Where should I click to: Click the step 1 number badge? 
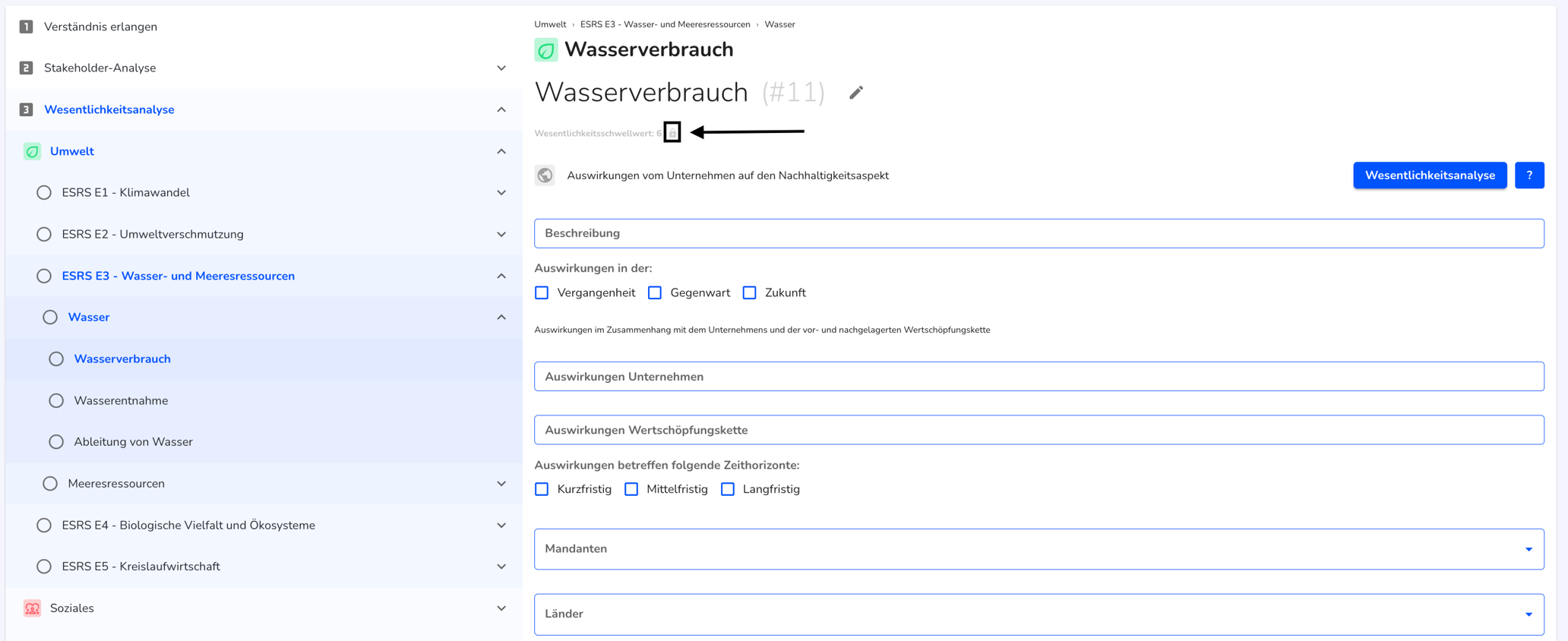[x=26, y=27]
